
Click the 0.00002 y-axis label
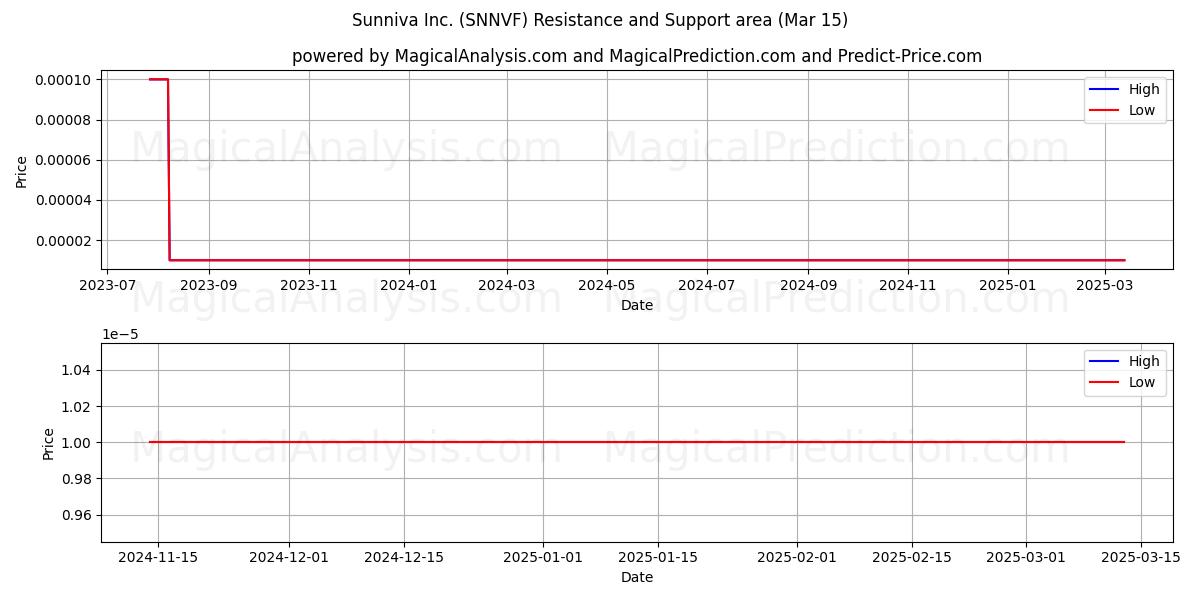pos(62,240)
